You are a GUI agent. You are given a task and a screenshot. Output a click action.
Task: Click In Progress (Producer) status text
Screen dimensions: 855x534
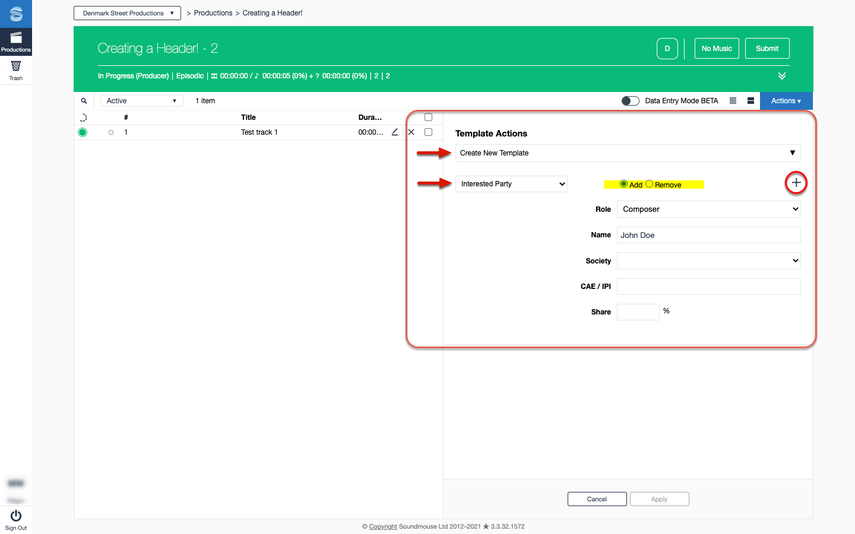133,76
